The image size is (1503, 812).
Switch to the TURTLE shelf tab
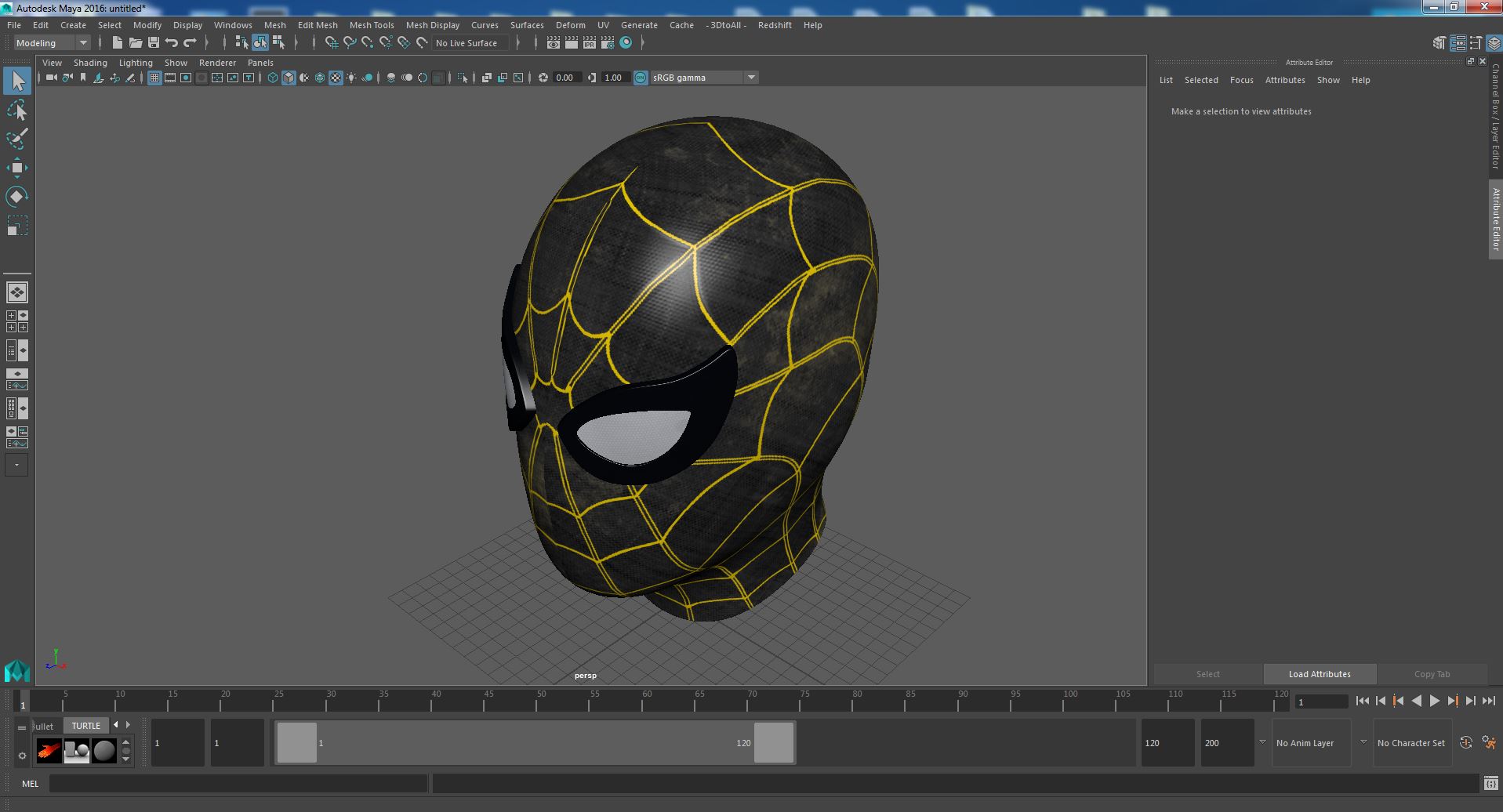pos(86,726)
